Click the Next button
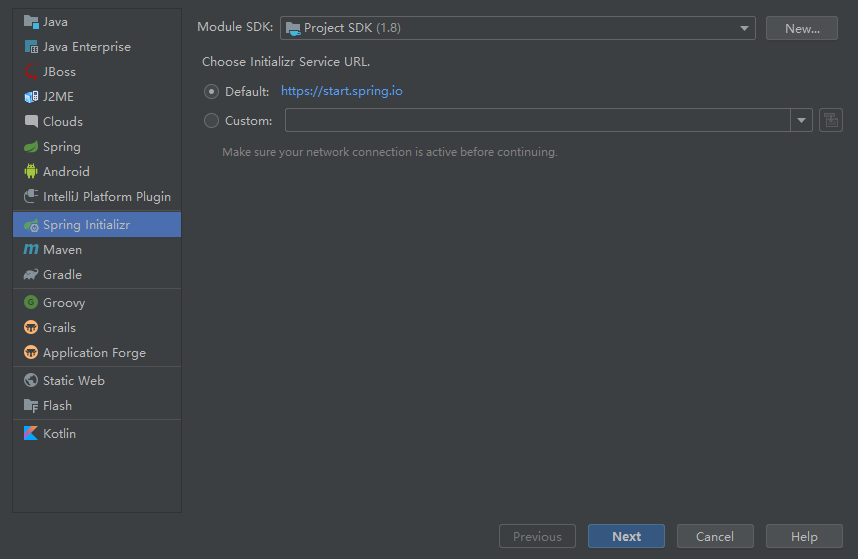The width and height of the screenshot is (858, 559). pos(626,537)
